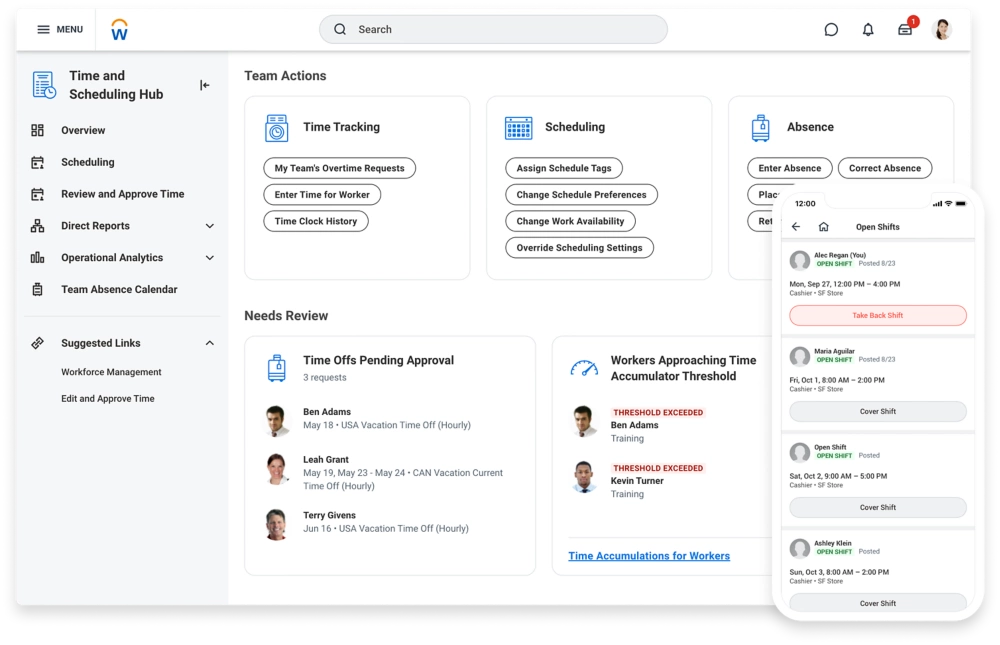The image size is (1000, 645).
Task: Open the main MENU
Action: click(x=60, y=30)
